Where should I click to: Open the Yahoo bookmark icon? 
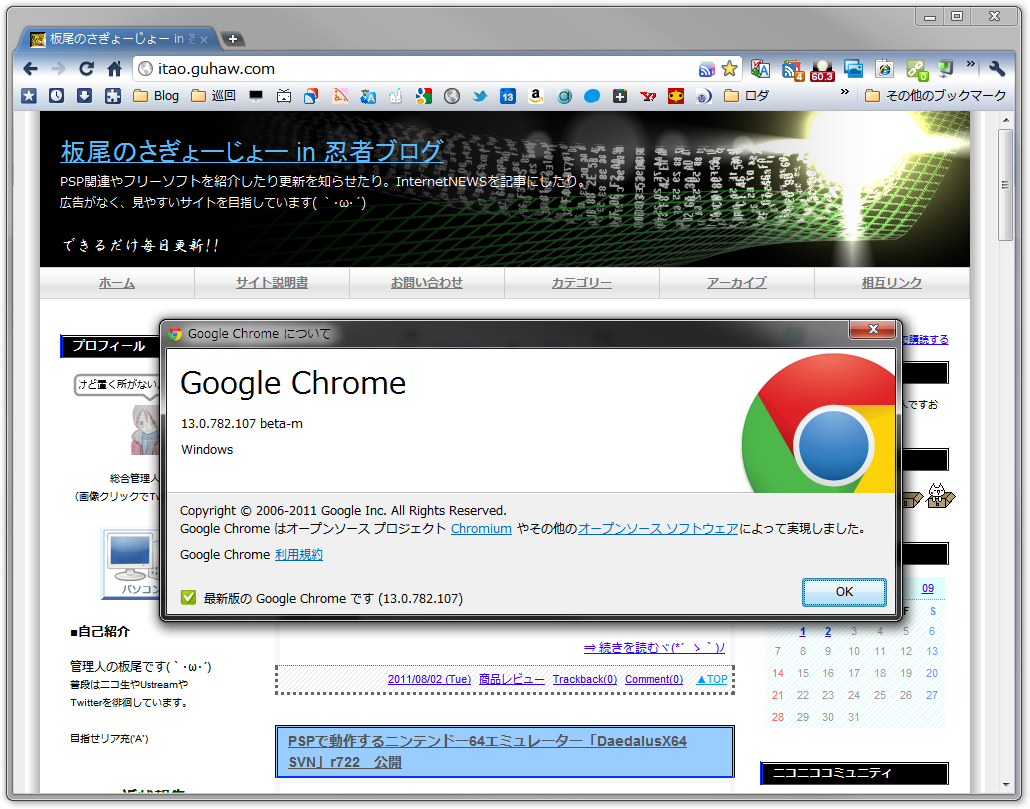click(648, 97)
